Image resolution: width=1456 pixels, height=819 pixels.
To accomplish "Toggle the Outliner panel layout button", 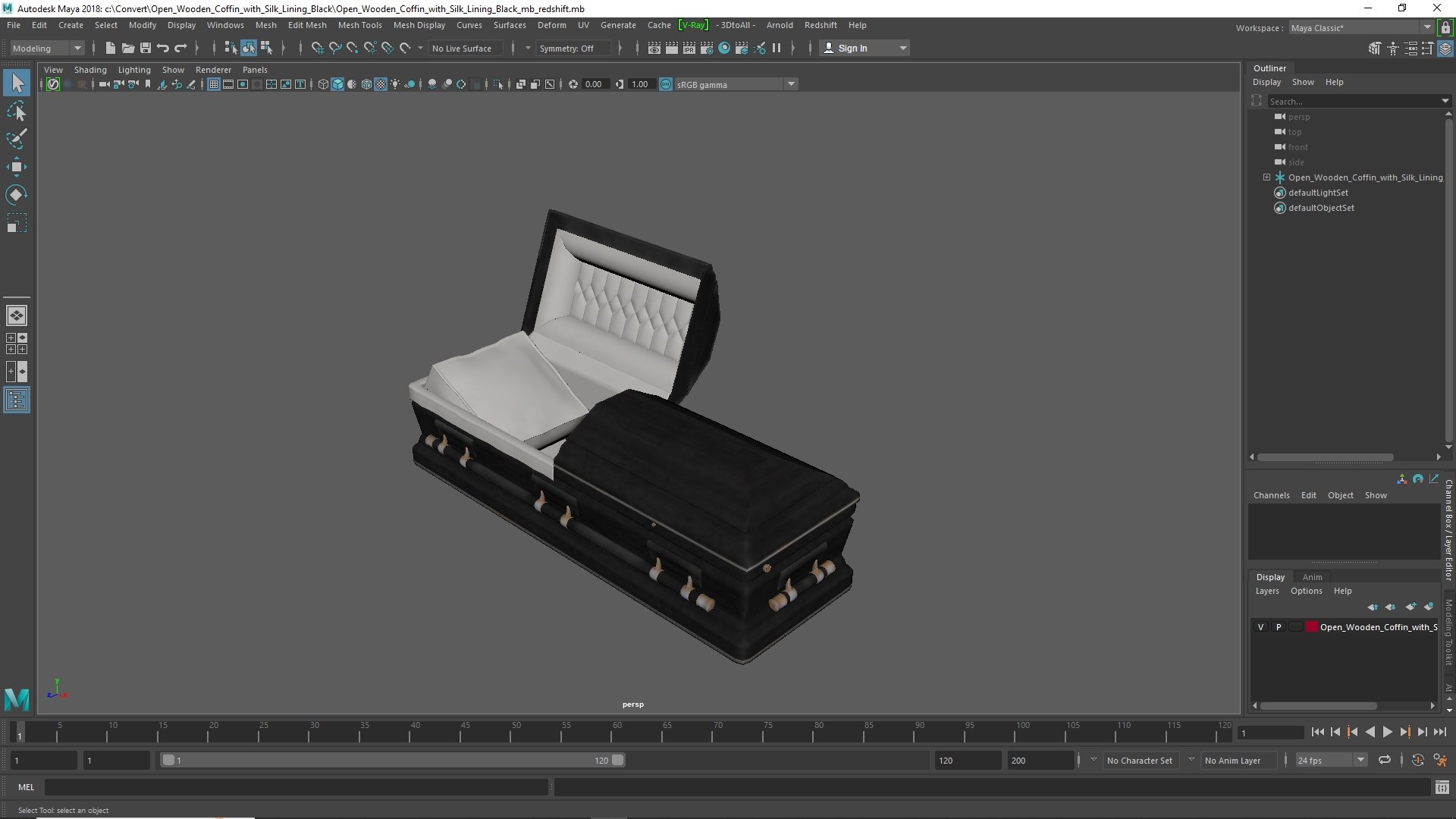I will click(x=17, y=400).
